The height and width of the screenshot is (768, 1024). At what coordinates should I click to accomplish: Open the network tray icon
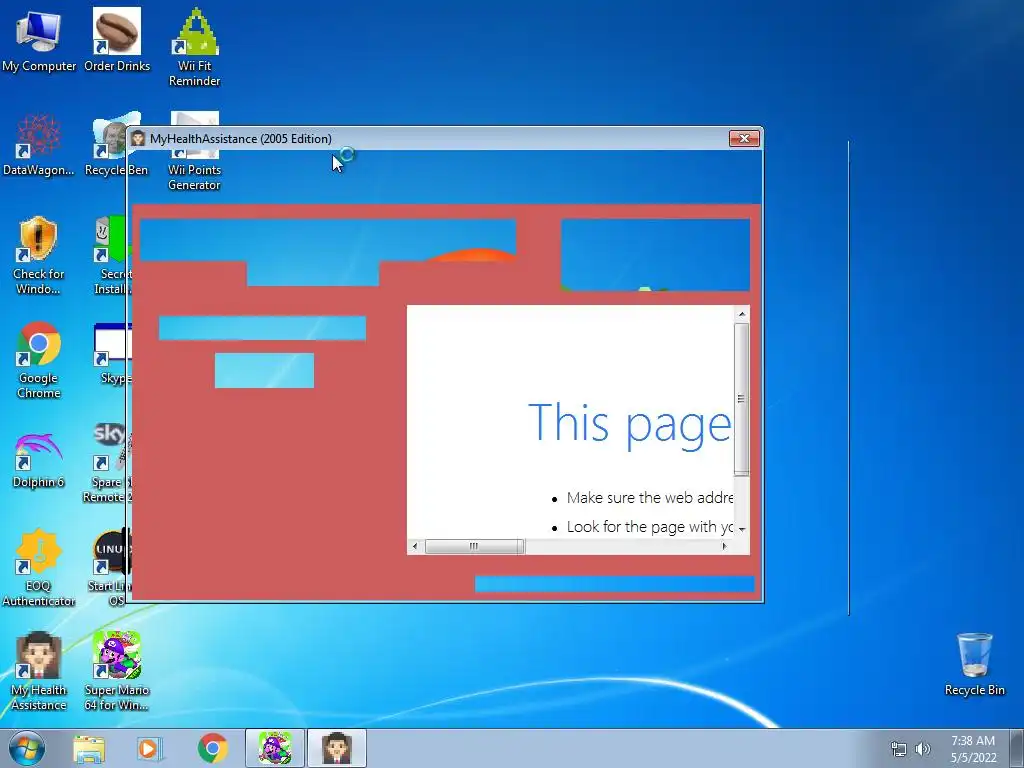pyautogui.click(x=899, y=749)
